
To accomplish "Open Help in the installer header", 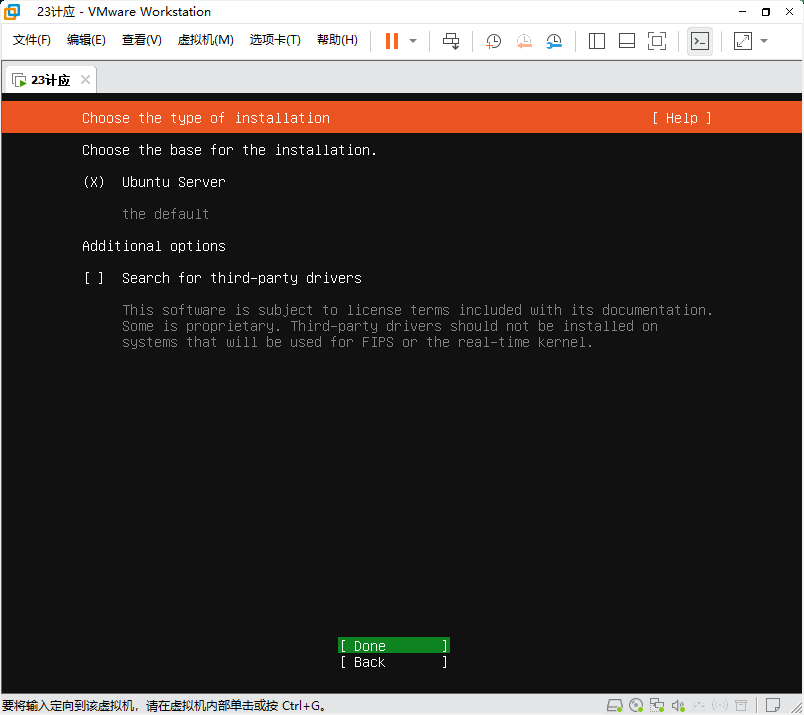I will (682, 118).
